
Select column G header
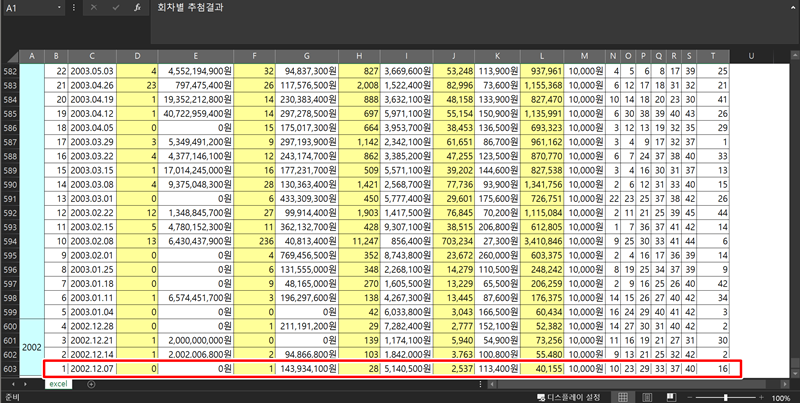[306, 56]
